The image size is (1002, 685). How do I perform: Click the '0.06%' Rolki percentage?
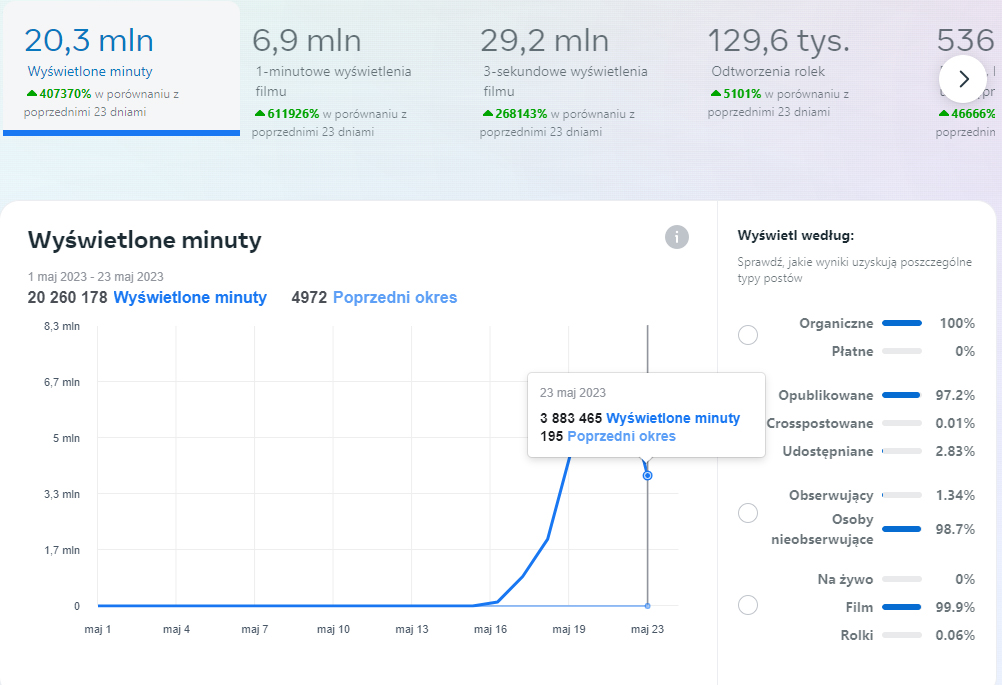coord(955,635)
